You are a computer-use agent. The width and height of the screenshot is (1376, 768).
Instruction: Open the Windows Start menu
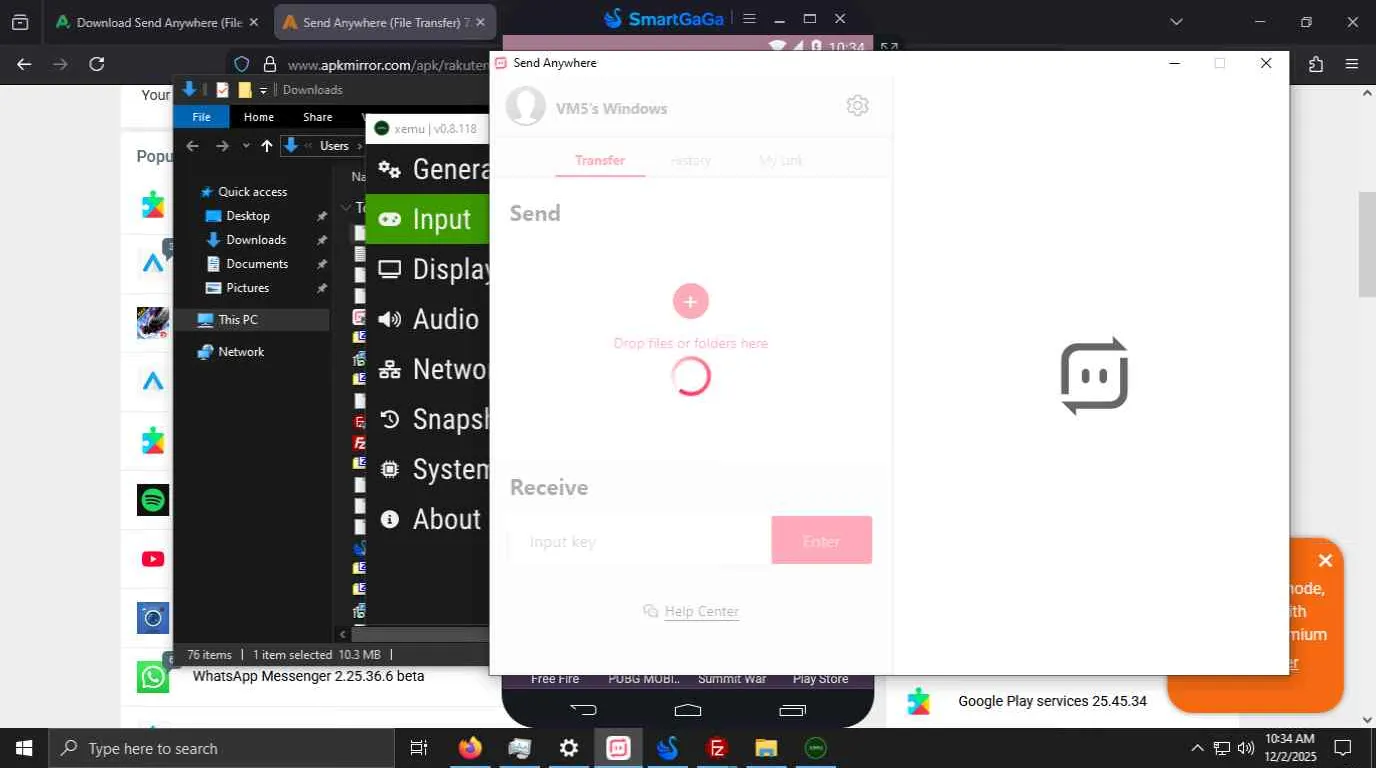click(24, 748)
